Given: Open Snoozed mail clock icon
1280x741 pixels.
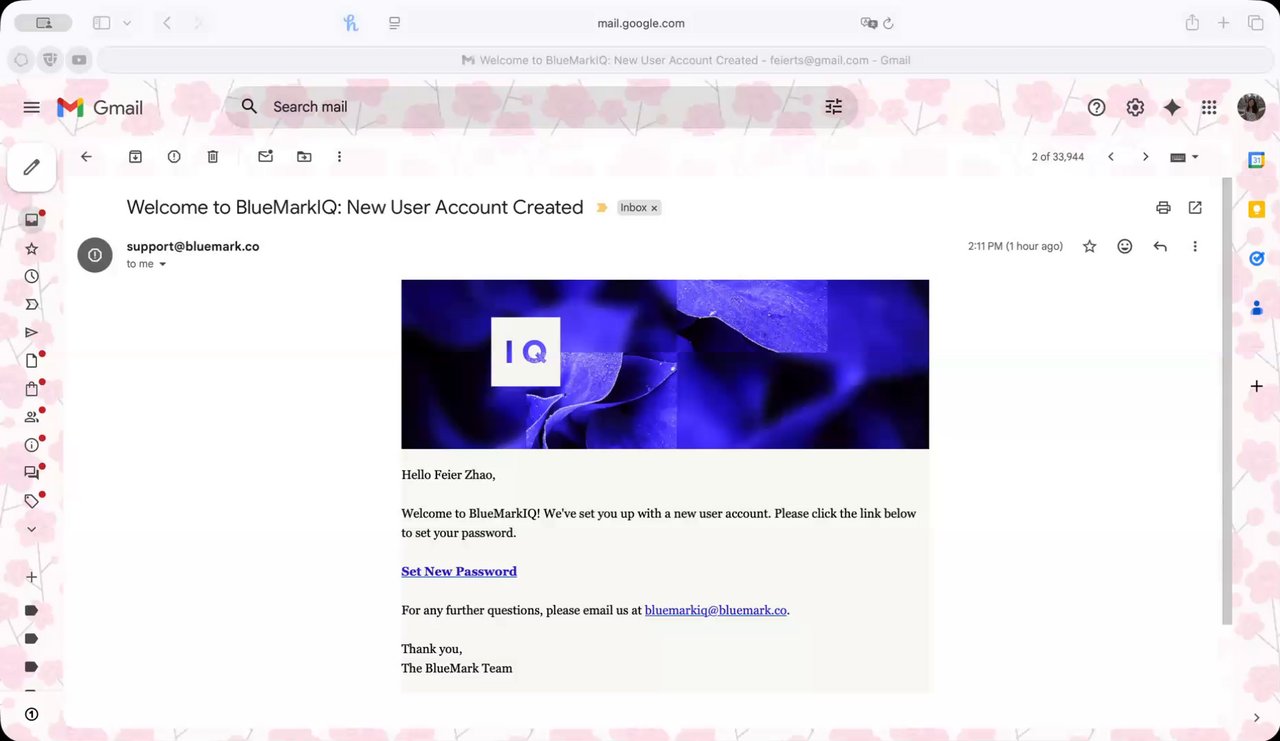Looking at the screenshot, I should click(x=32, y=276).
